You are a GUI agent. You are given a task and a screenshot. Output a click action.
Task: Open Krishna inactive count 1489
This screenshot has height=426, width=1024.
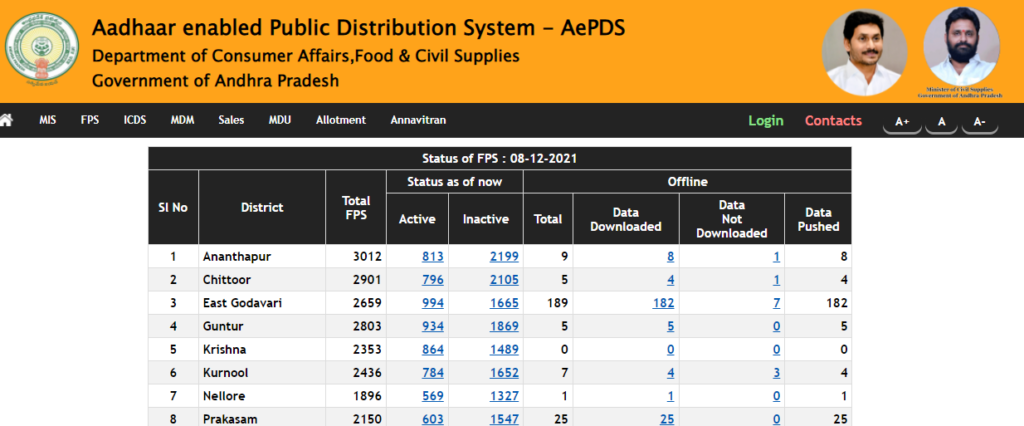[504, 350]
